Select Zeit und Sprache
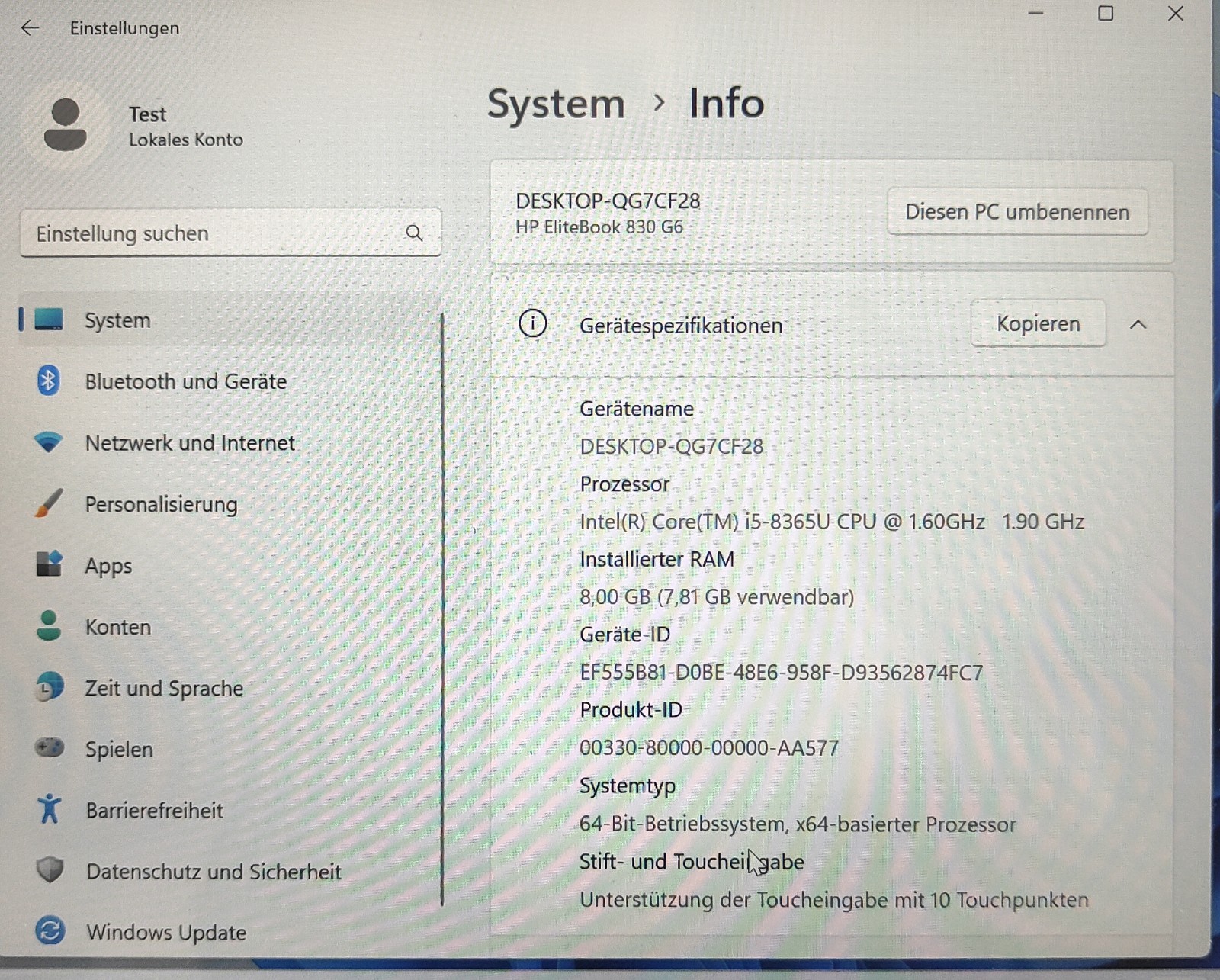Image resolution: width=1220 pixels, height=980 pixels. tap(230, 688)
